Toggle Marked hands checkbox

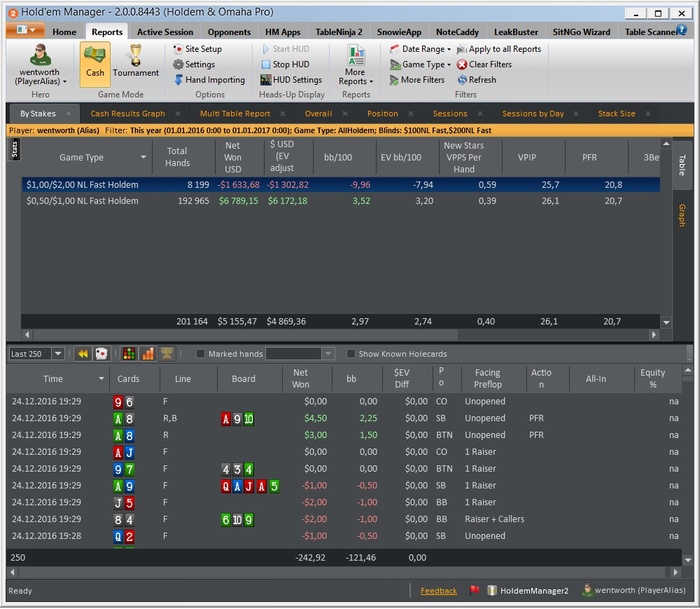[200, 354]
